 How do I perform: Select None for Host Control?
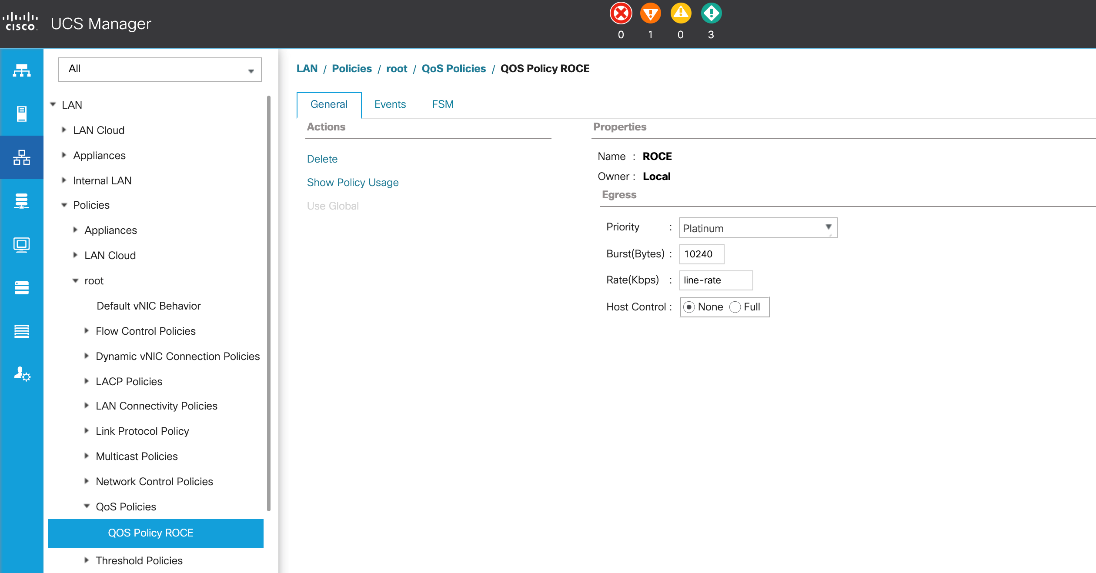pyautogui.click(x=688, y=307)
